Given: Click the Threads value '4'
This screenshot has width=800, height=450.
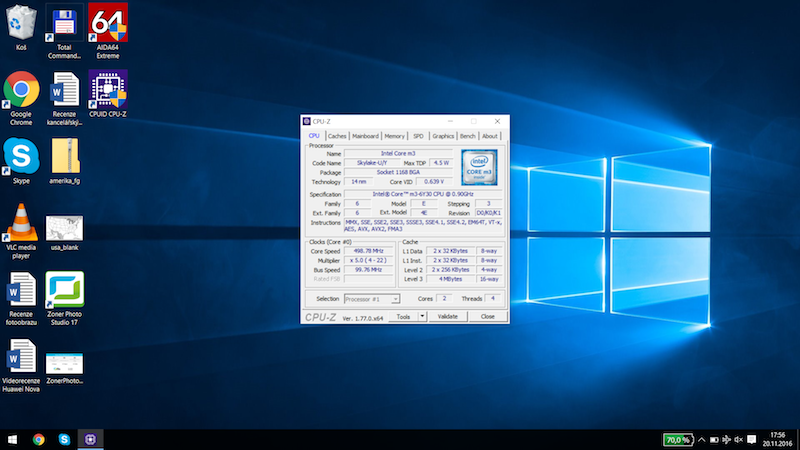Looking at the screenshot, I should pos(493,298).
